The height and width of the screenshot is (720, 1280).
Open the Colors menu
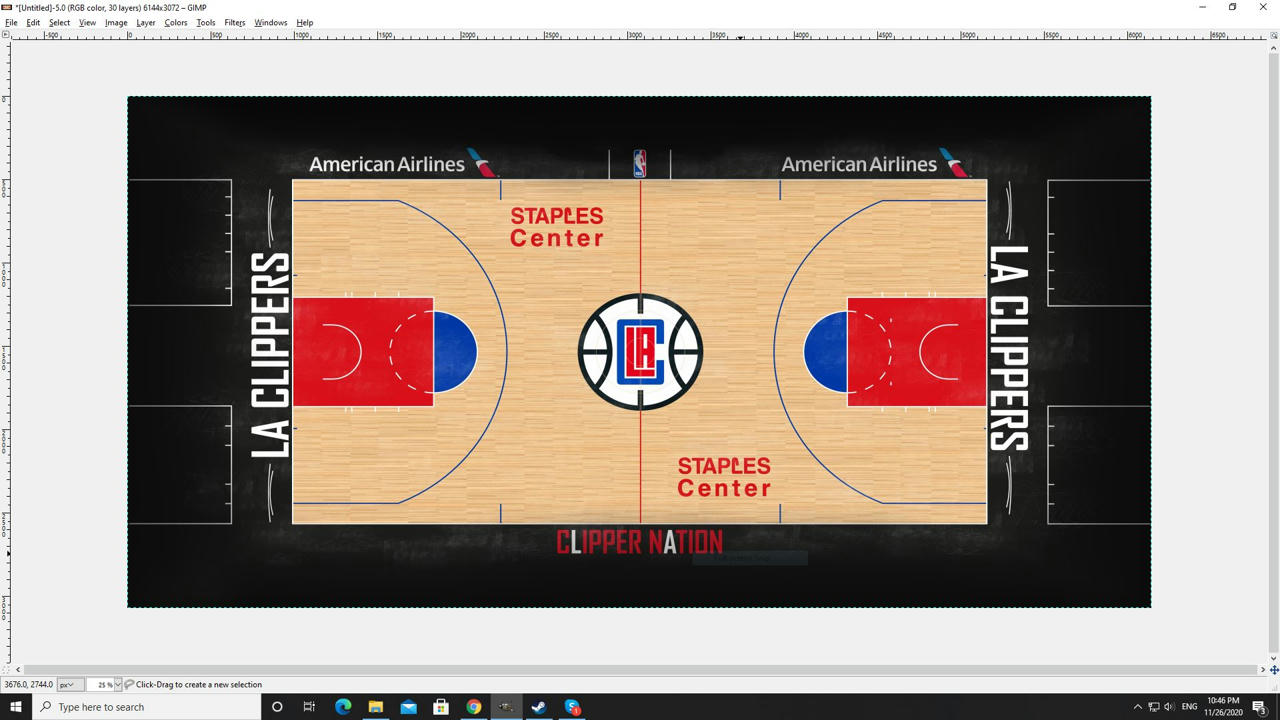coord(176,22)
